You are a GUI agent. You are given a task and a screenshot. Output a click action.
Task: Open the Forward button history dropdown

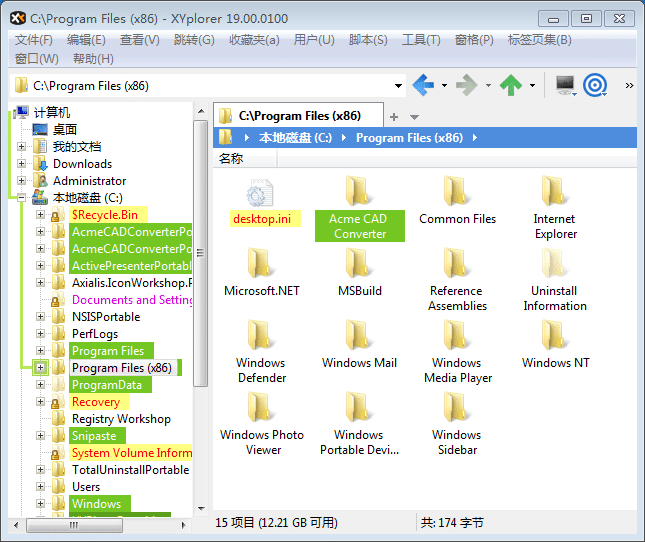click(x=488, y=86)
